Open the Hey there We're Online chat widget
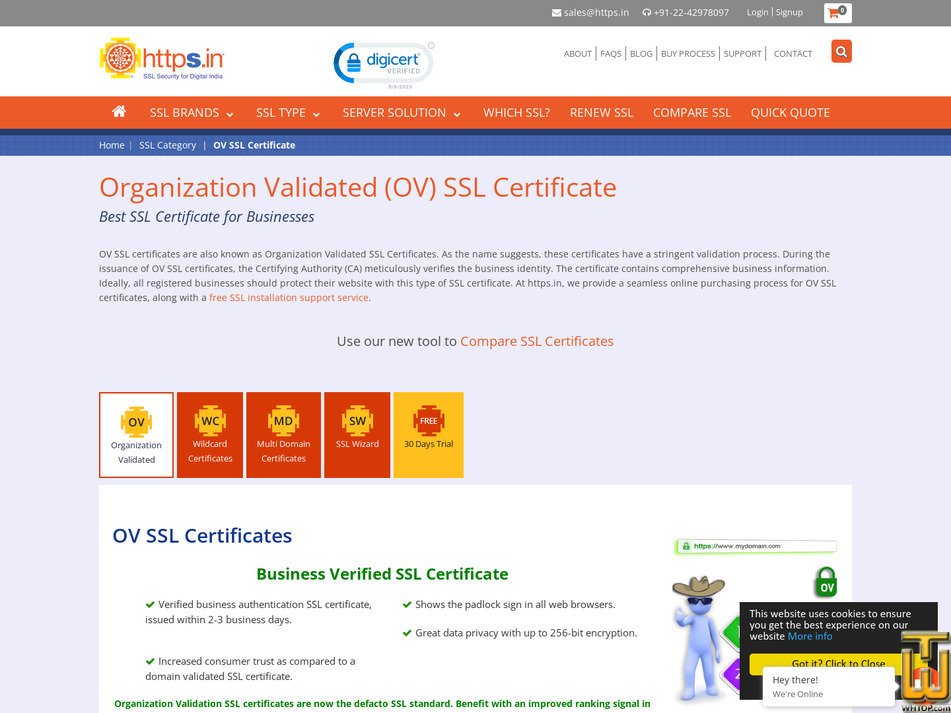951x713 pixels. (827, 686)
